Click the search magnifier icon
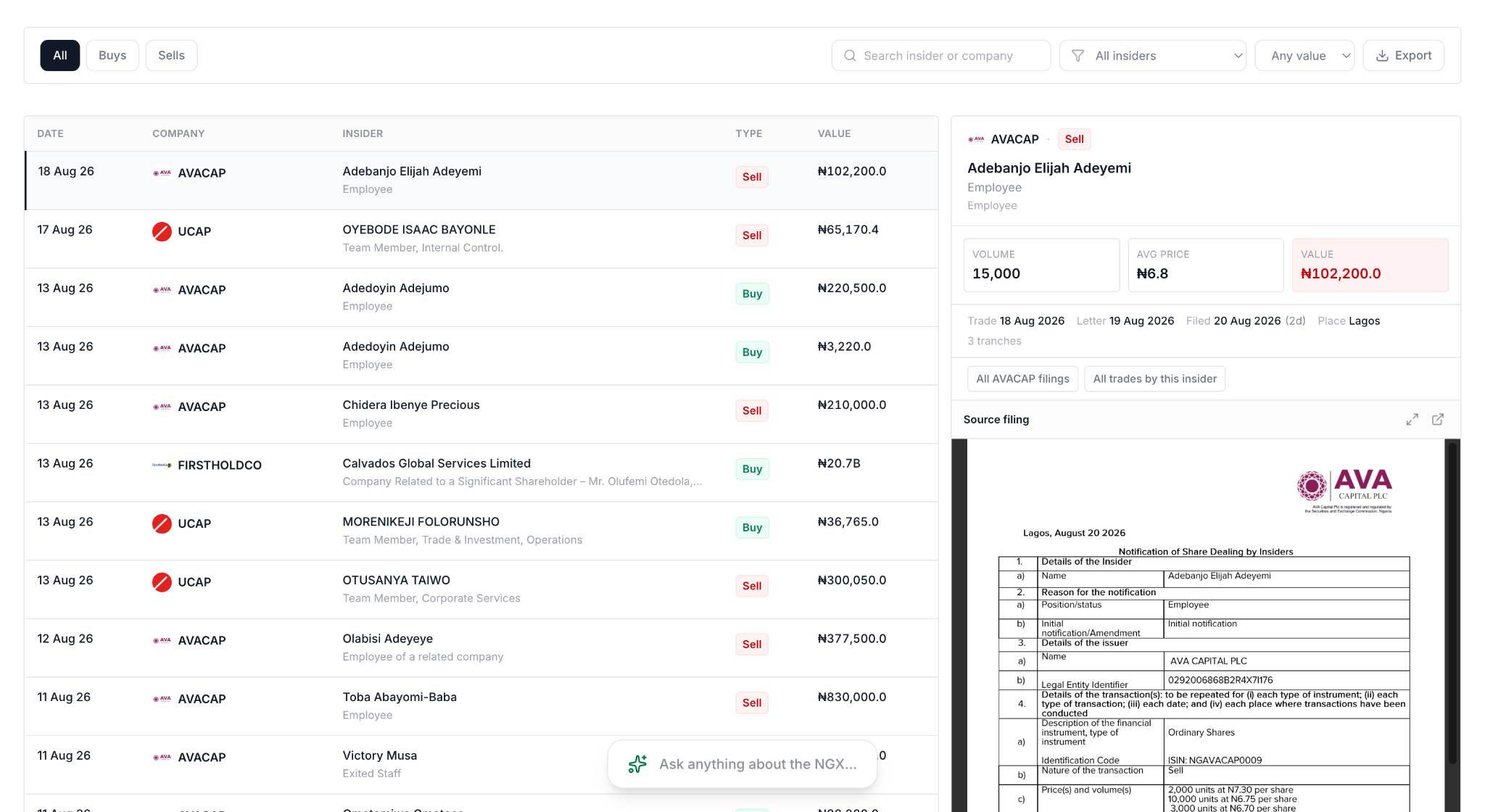The height and width of the screenshot is (812, 1485). click(850, 56)
